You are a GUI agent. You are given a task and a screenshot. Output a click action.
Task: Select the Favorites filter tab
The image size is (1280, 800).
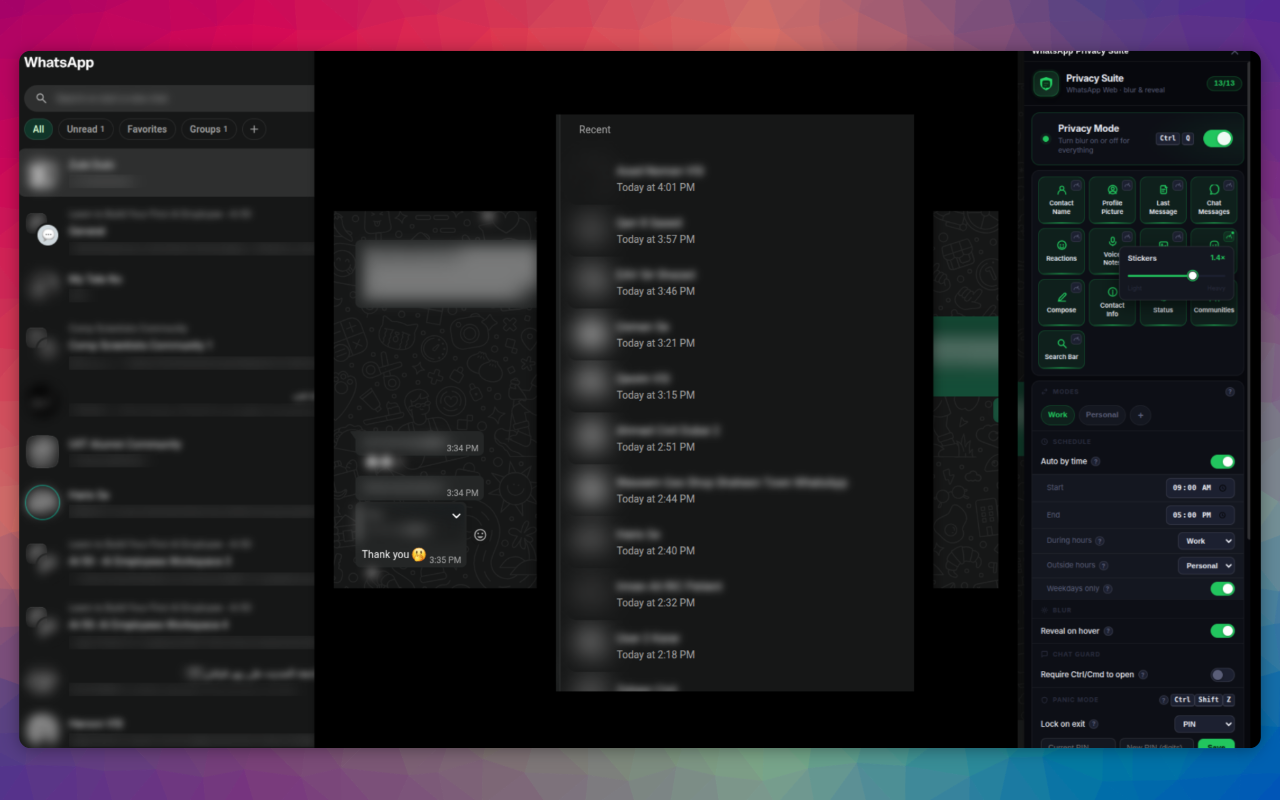click(x=147, y=129)
